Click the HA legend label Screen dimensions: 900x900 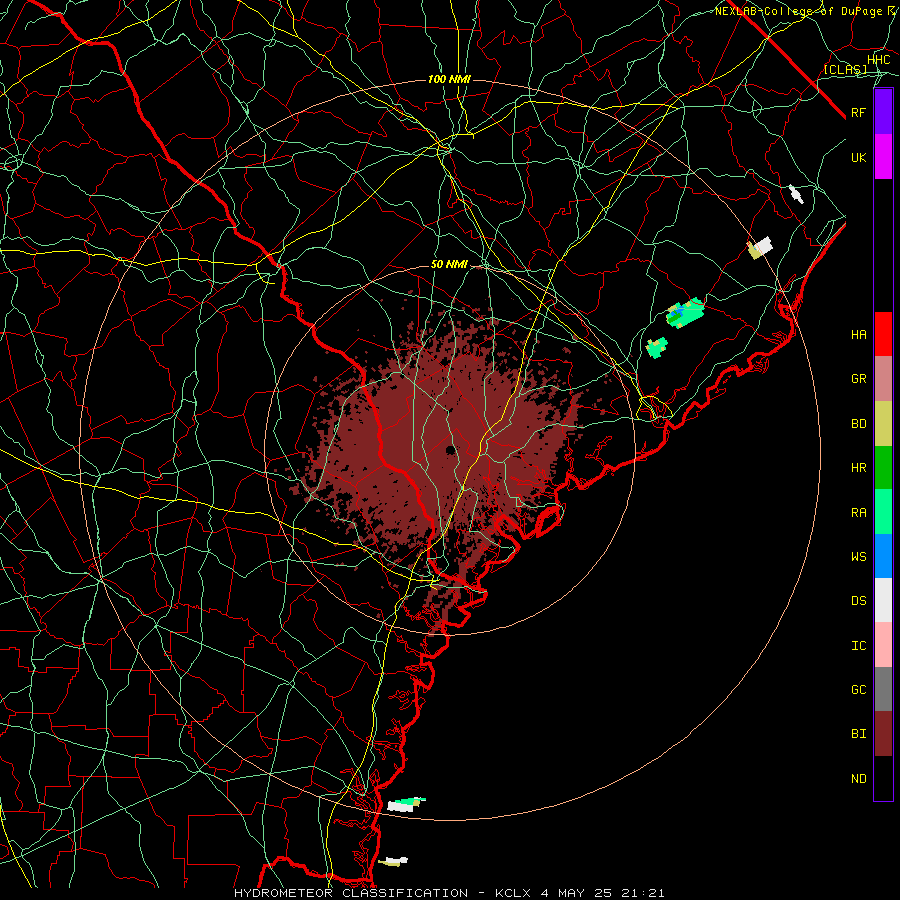point(858,335)
